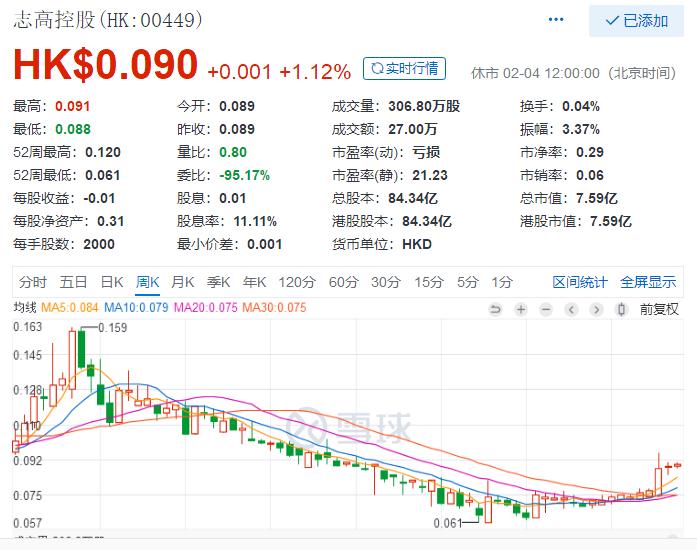
Task: Click the +1.12% change percentage
Action: tap(315, 72)
